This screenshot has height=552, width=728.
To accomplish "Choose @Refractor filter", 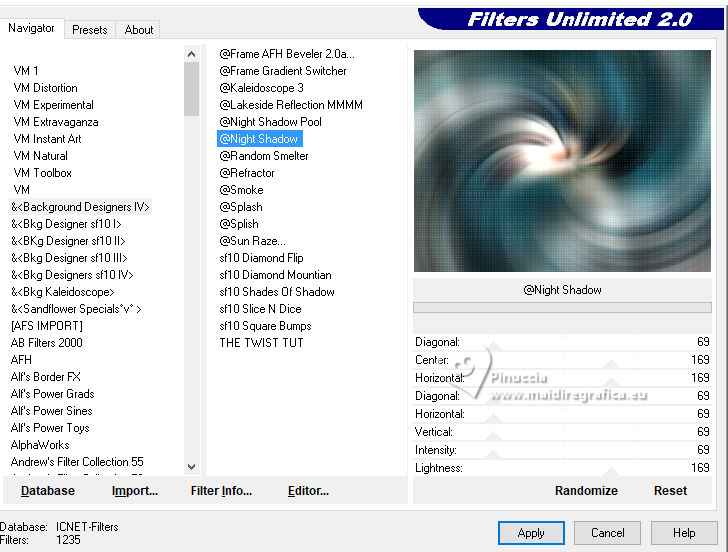I will pyautogui.click(x=247, y=173).
